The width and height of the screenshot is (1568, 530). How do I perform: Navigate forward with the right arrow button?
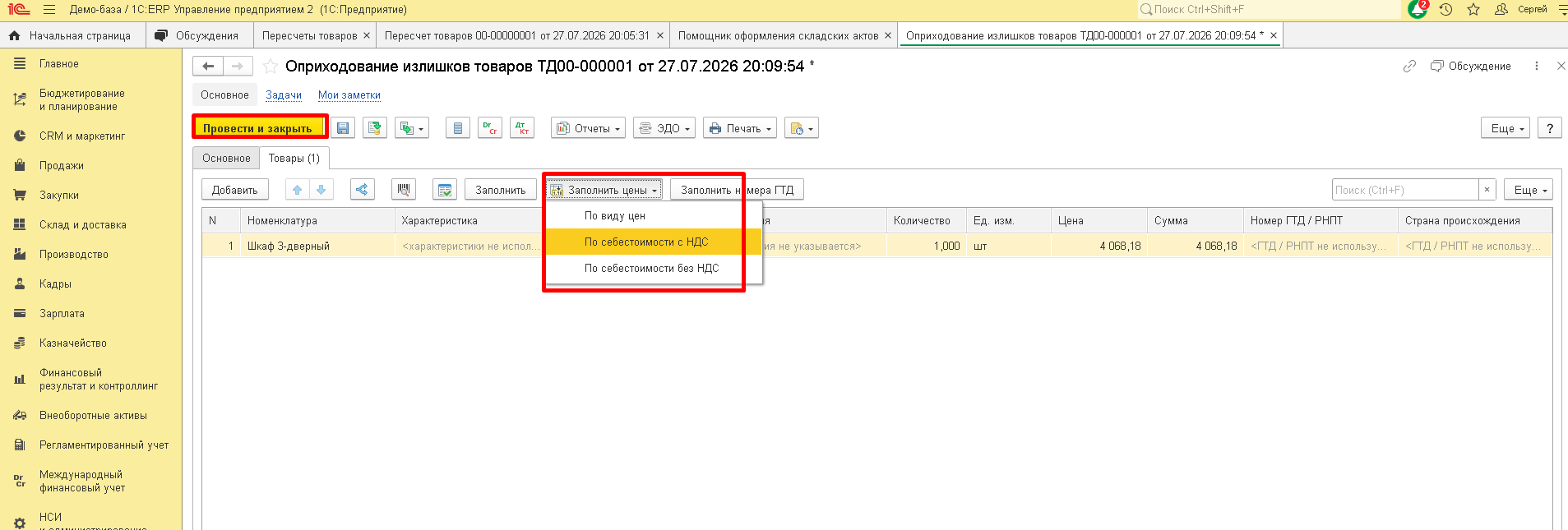click(238, 67)
